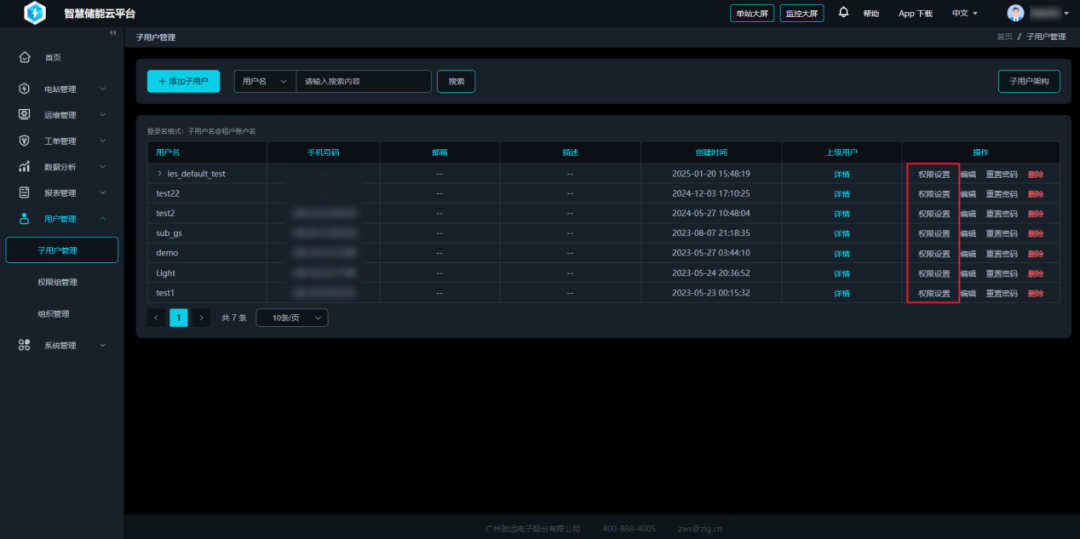The height and width of the screenshot is (539, 1080).
Task: Open the 单站大屏 button
Action: pyautogui.click(x=752, y=13)
